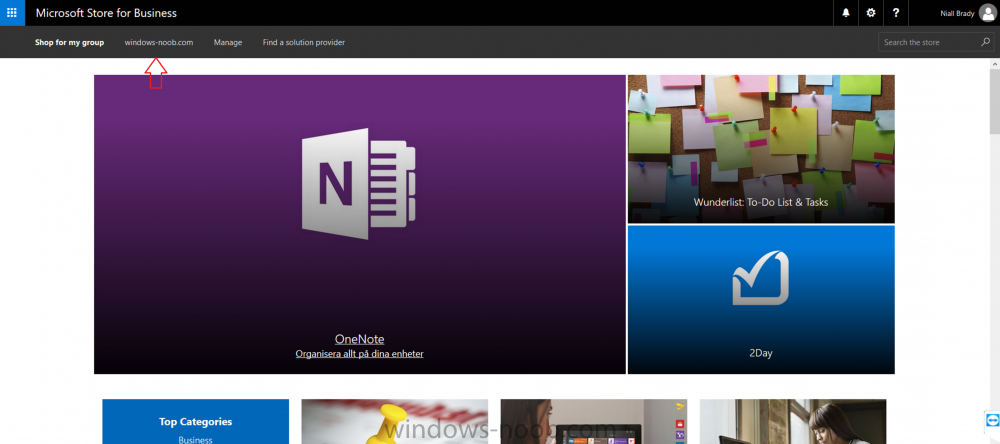Open the Business category link
Image resolution: width=1000 pixels, height=444 pixels.
click(196, 440)
